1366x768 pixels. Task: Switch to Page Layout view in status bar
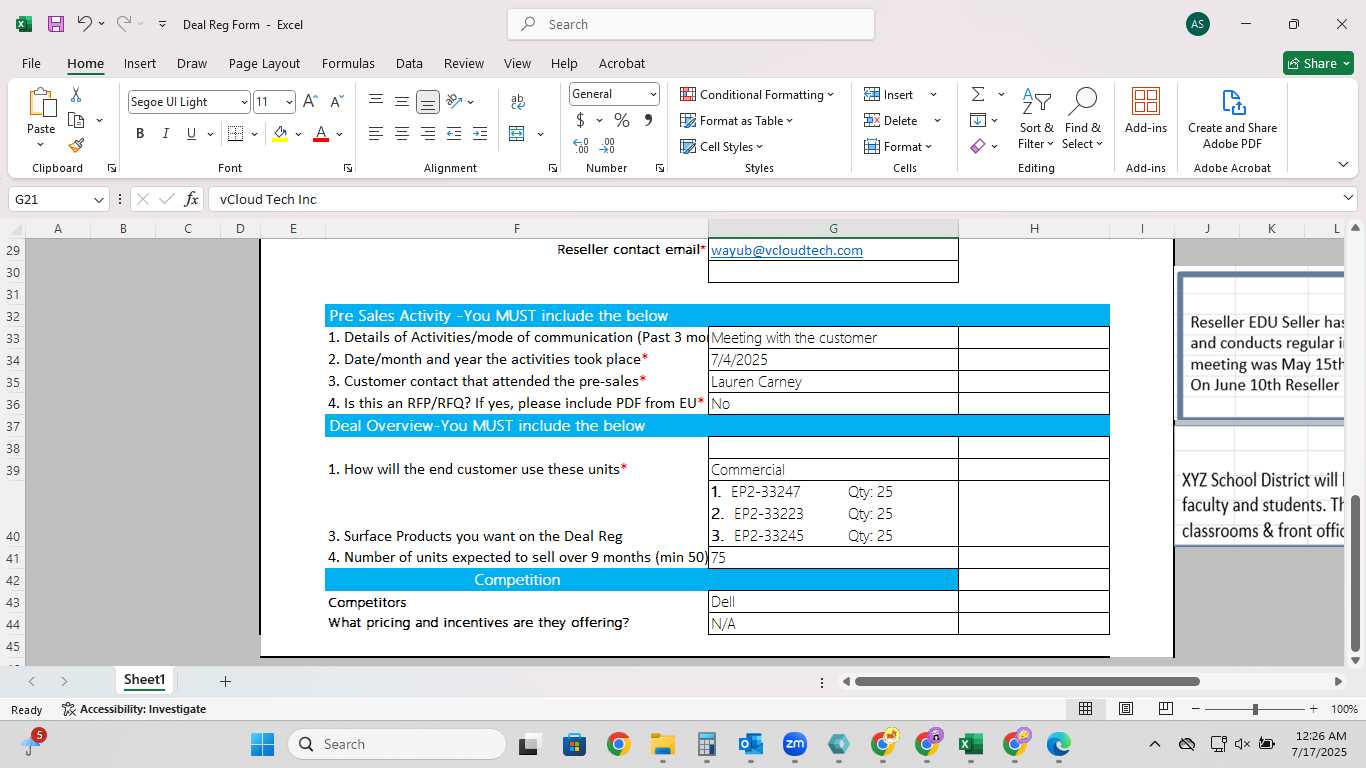[x=1125, y=709]
